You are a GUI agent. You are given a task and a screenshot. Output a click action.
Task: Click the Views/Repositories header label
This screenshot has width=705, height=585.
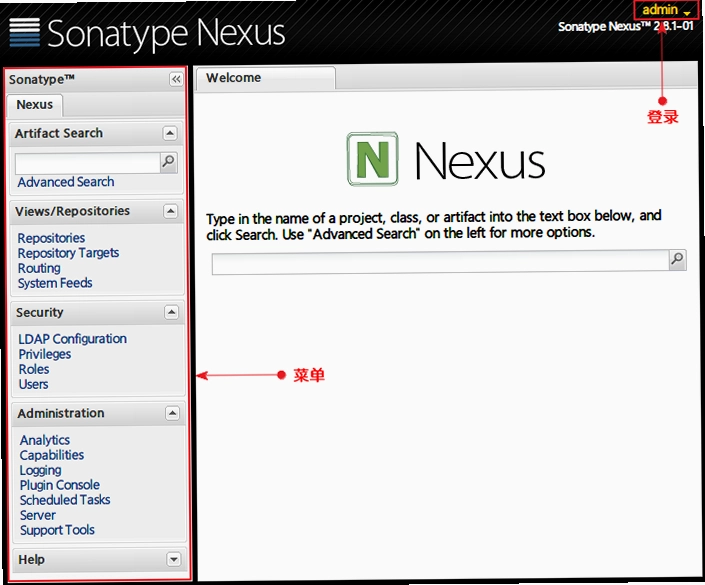pyautogui.click(x=72, y=211)
